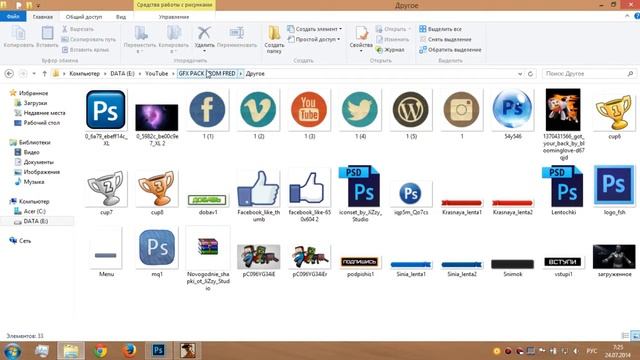Screen dimensions: 640x360
Task: Refresh the folder view
Action: 530,74
